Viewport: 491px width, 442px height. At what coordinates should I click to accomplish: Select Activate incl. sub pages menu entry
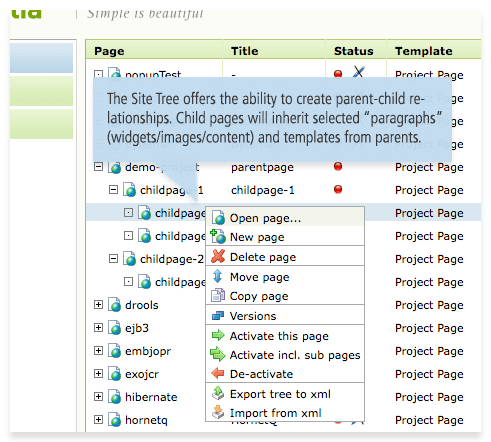tap(285, 355)
